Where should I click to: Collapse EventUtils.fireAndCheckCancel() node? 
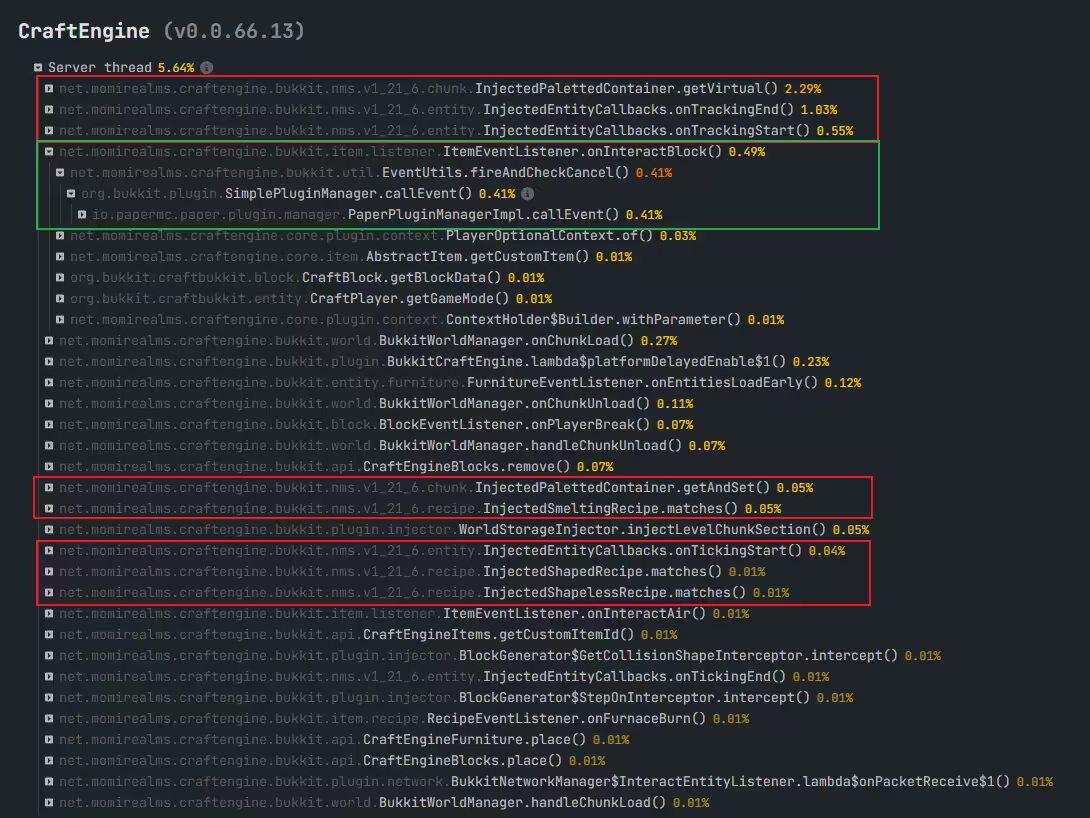[60, 173]
